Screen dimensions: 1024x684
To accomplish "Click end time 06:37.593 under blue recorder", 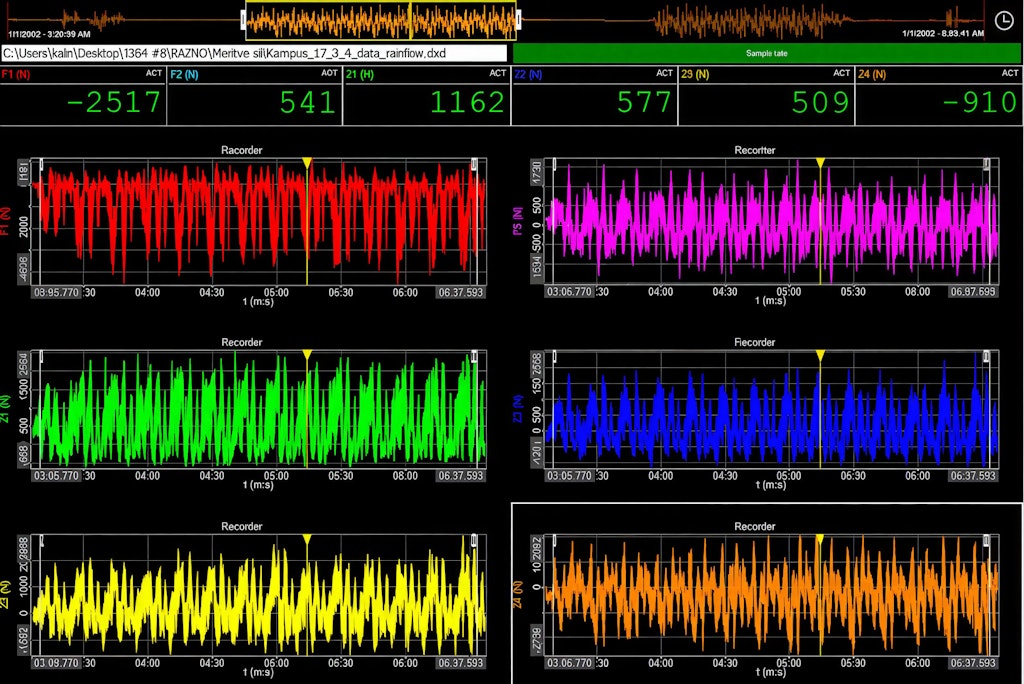I will (973, 476).
